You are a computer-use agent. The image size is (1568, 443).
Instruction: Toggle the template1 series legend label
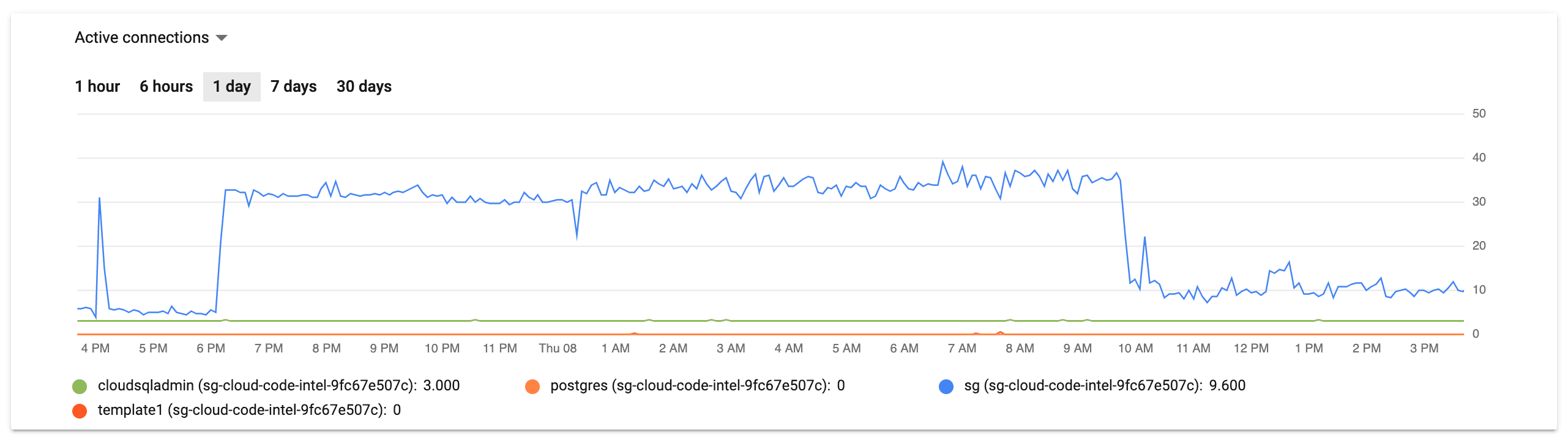click(x=249, y=410)
